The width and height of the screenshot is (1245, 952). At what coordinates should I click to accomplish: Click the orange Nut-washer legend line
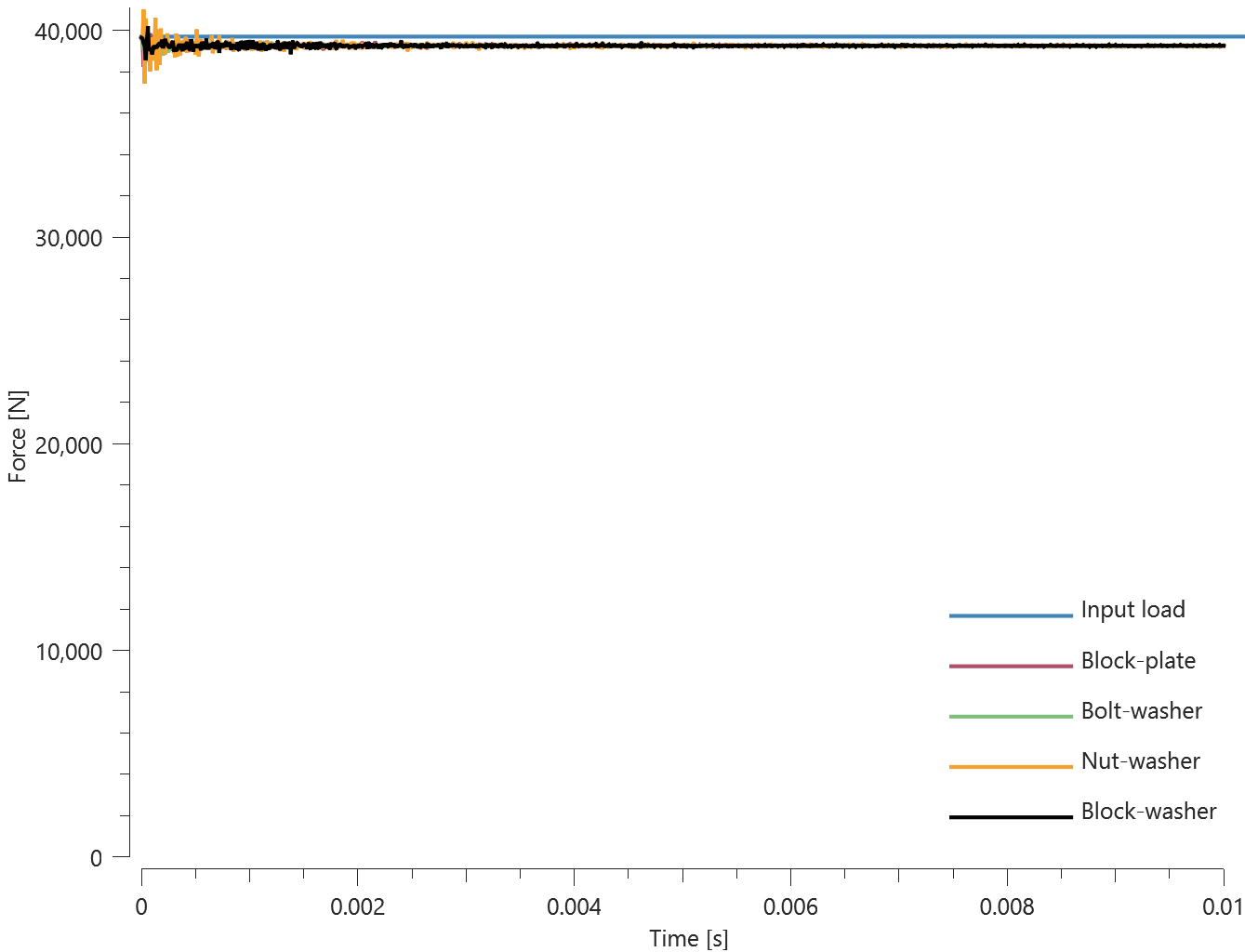(1011, 766)
